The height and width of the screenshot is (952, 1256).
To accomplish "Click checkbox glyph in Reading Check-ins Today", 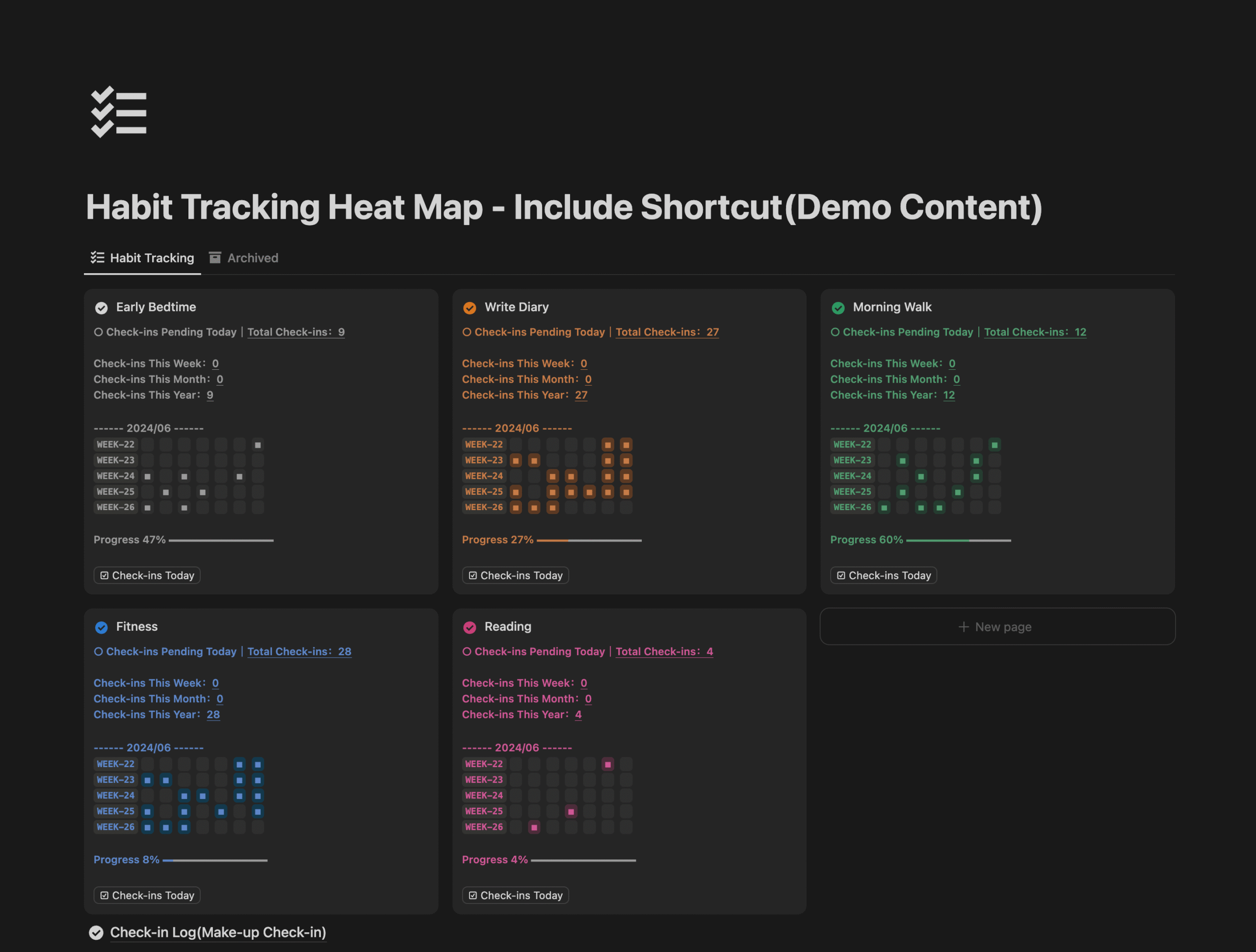I will [473, 895].
